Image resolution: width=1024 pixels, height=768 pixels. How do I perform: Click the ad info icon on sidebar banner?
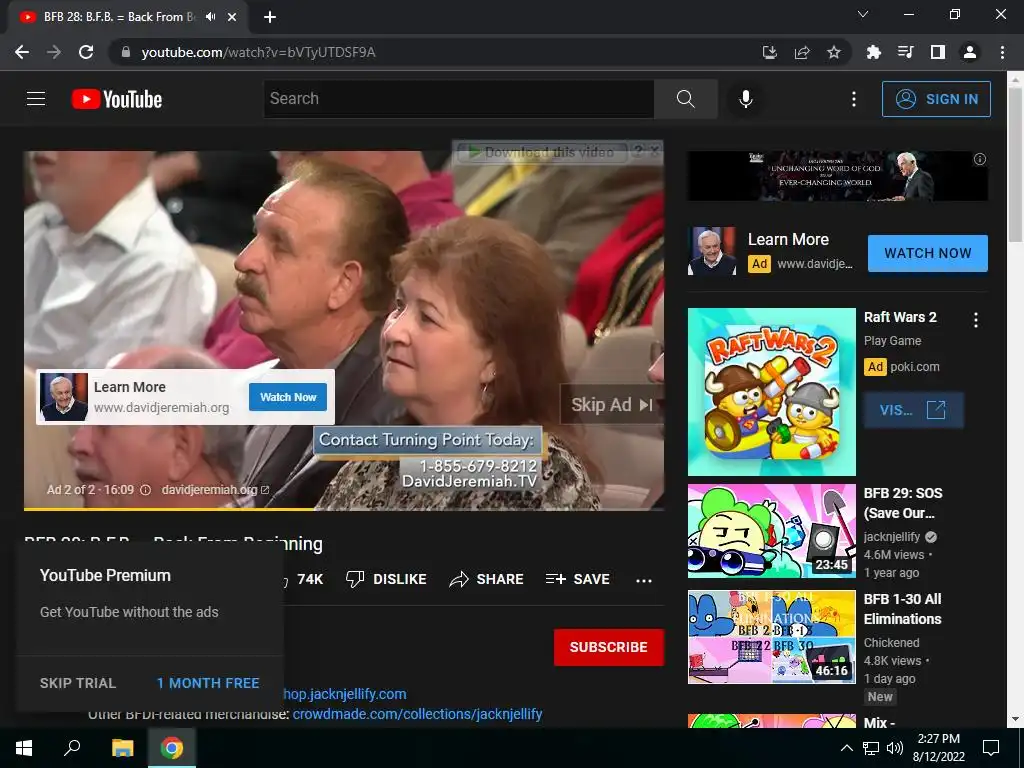pyautogui.click(x=980, y=159)
